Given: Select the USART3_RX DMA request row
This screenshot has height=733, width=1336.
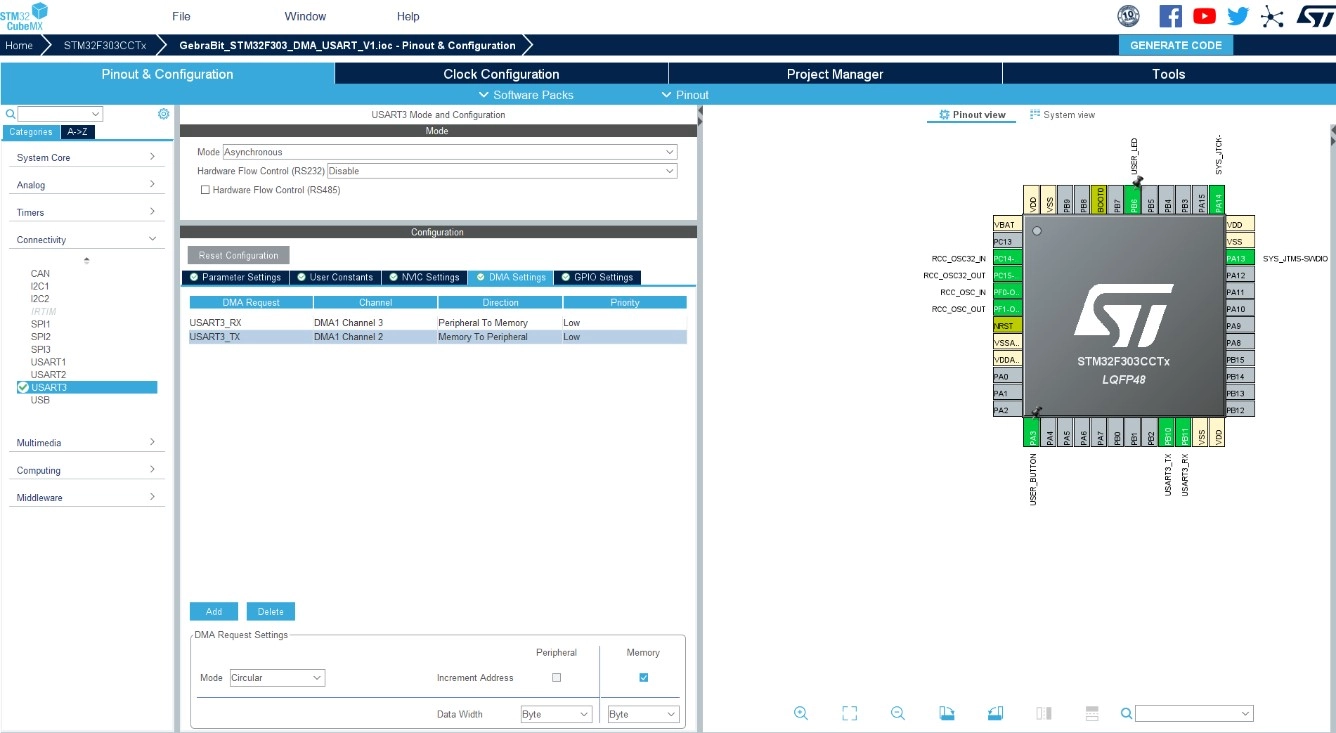Looking at the screenshot, I should tap(438, 323).
